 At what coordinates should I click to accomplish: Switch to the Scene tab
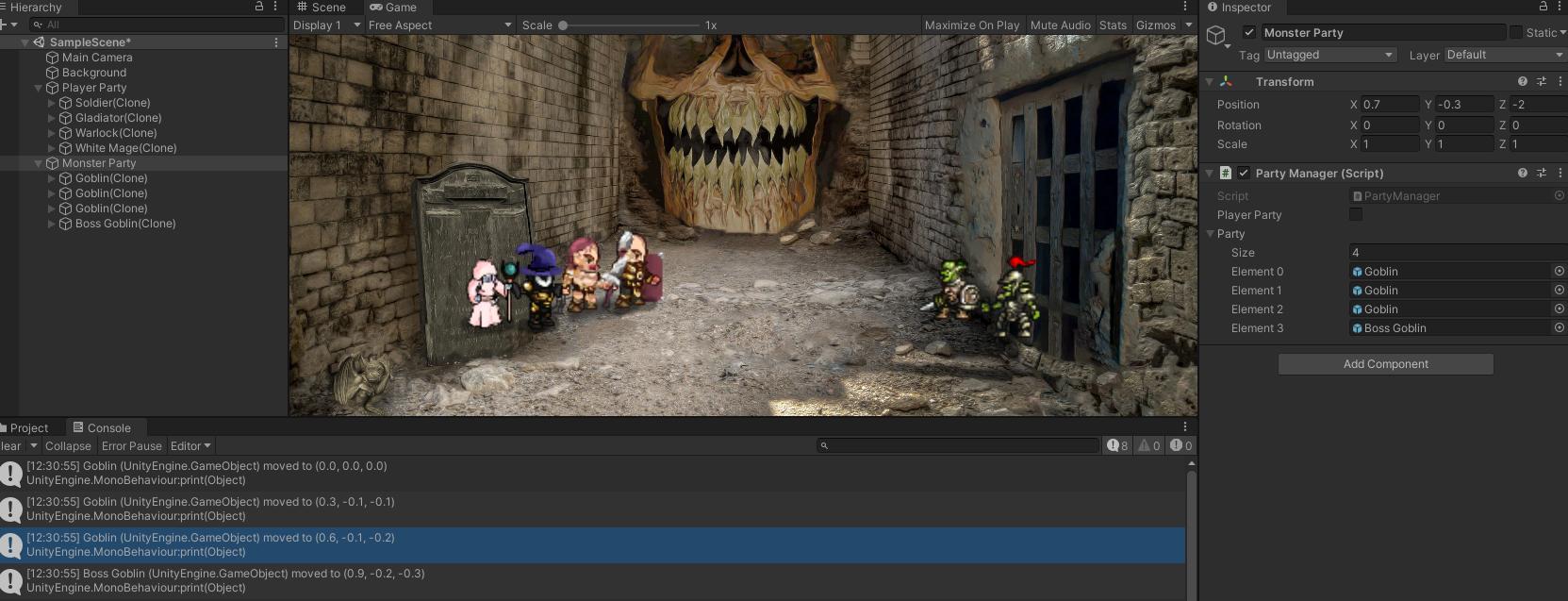click(x=322, y=8)
